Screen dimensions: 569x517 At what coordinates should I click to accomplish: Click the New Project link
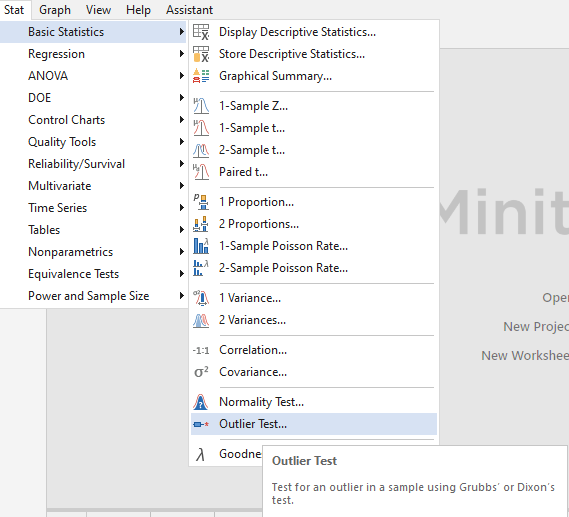(x=536, y=327)
